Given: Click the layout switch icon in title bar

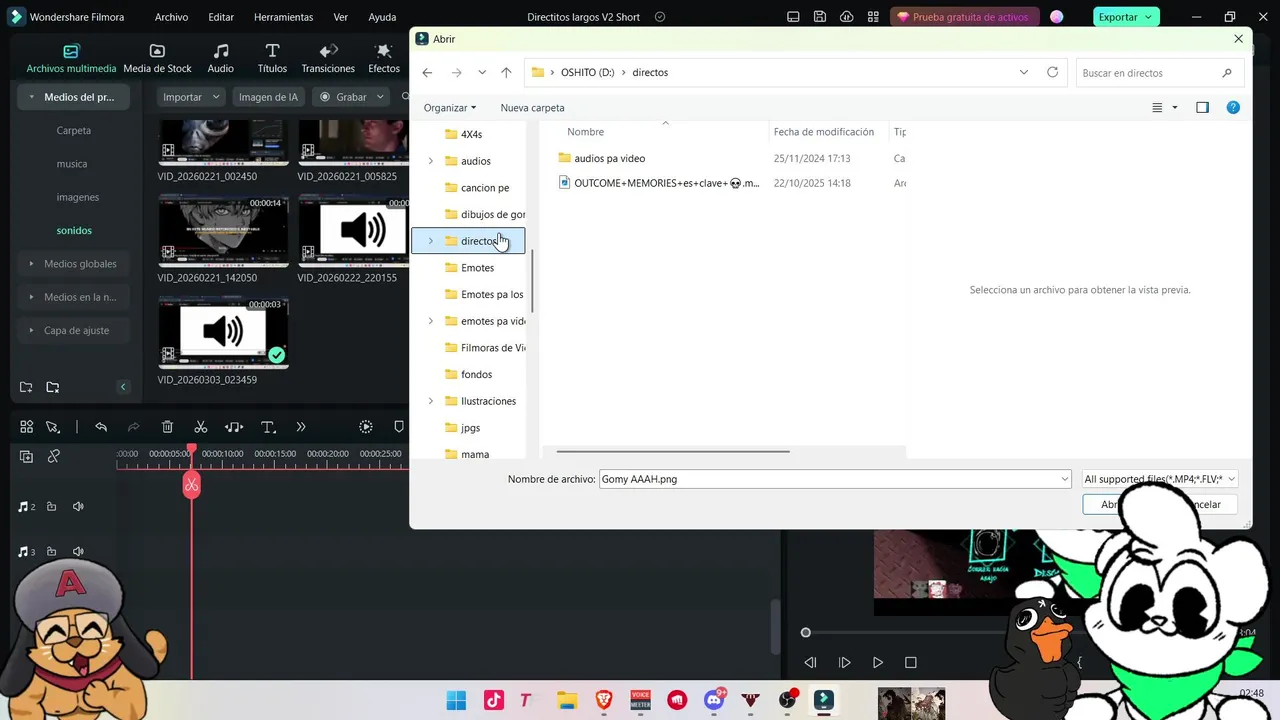Looking at the screenshot, I should 793,17.
